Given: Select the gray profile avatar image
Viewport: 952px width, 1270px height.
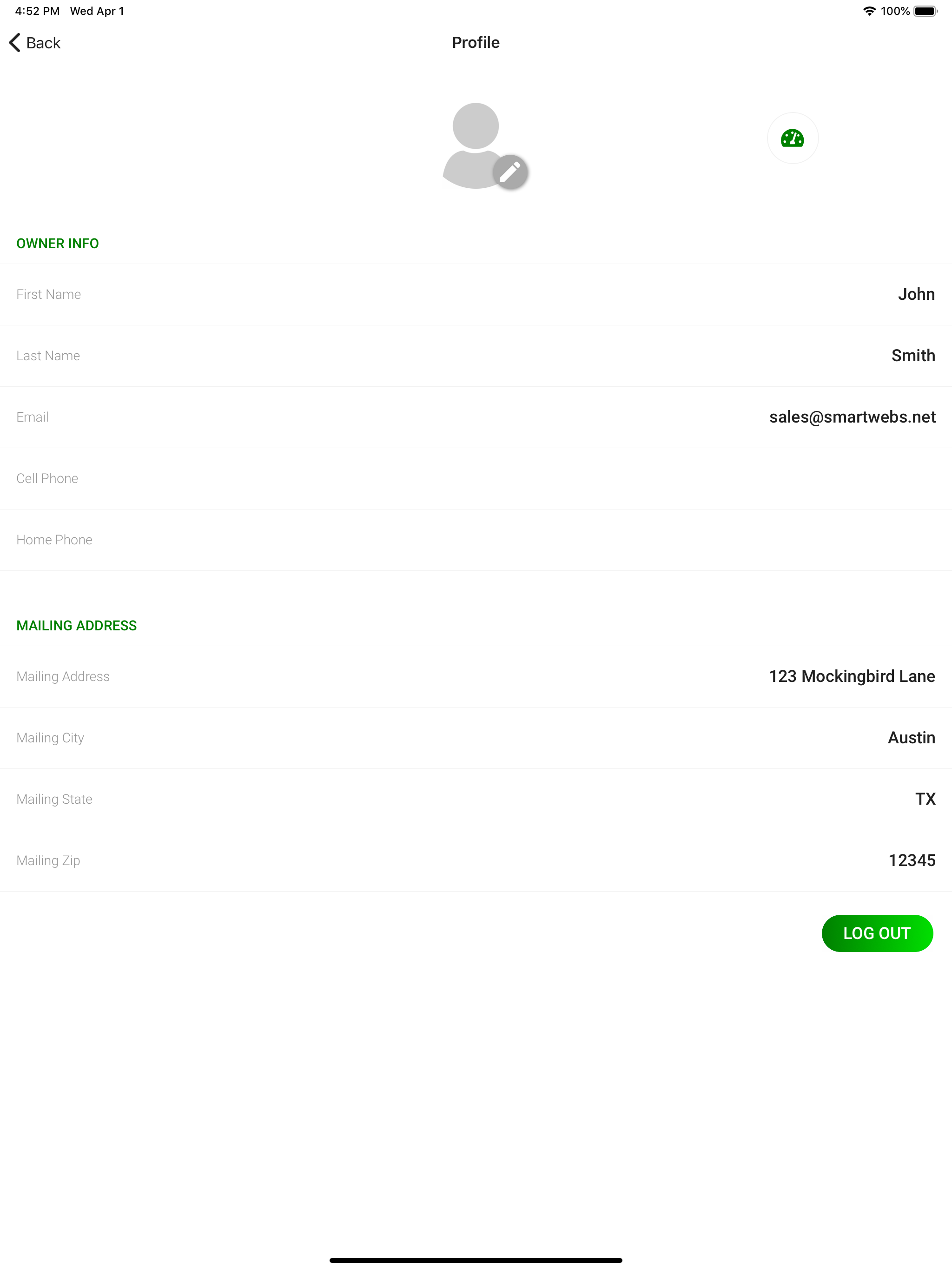Looking at the screenshot, I should click(476, 146).
